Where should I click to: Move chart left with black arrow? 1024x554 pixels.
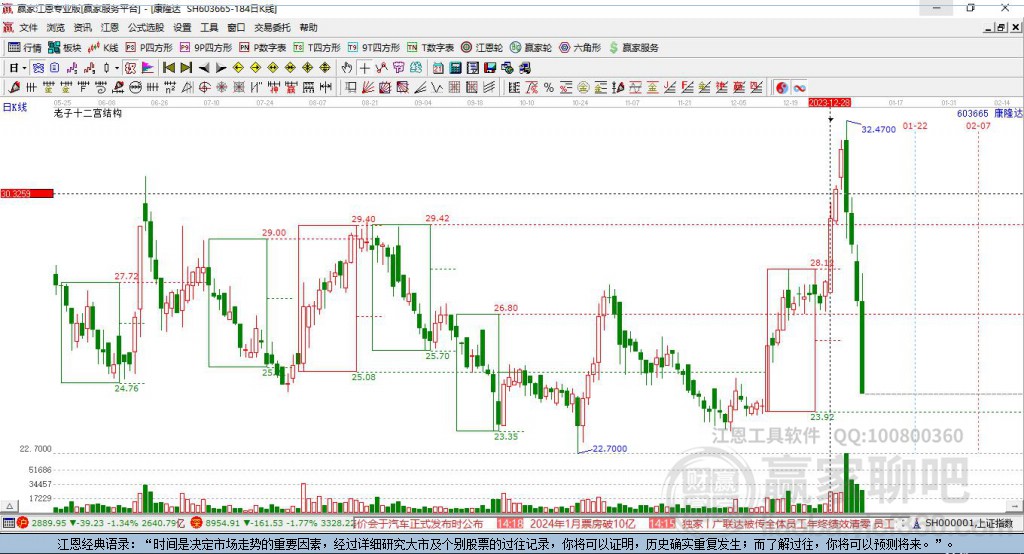pos(204,68)
